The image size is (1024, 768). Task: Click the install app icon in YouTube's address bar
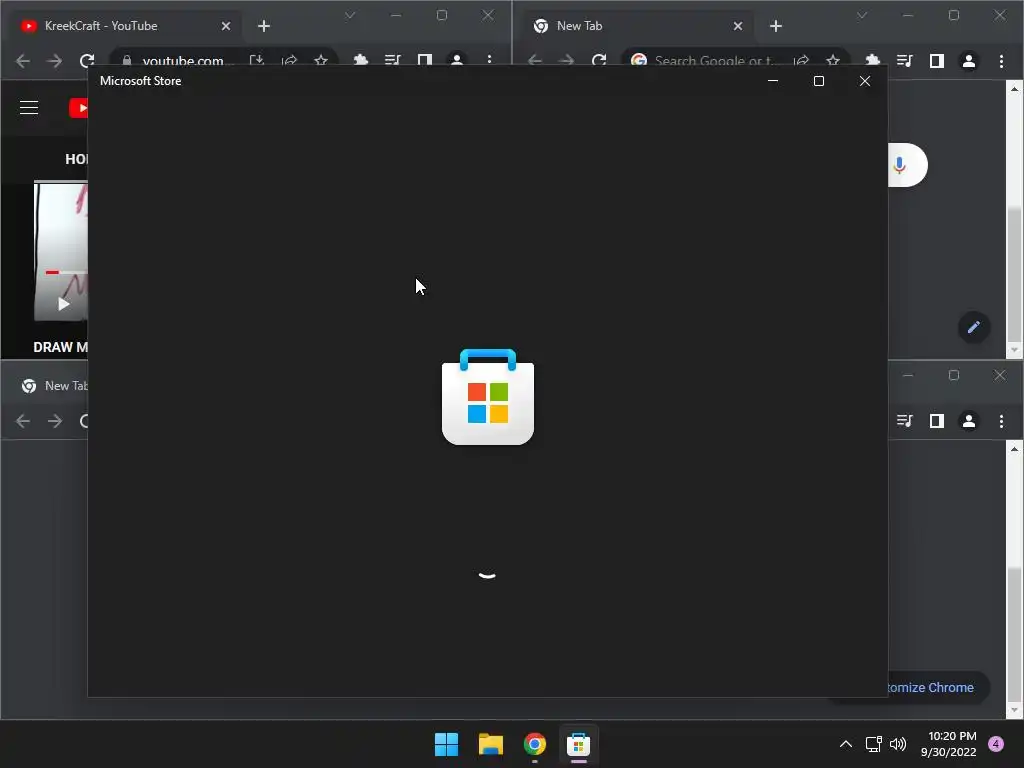257,60
